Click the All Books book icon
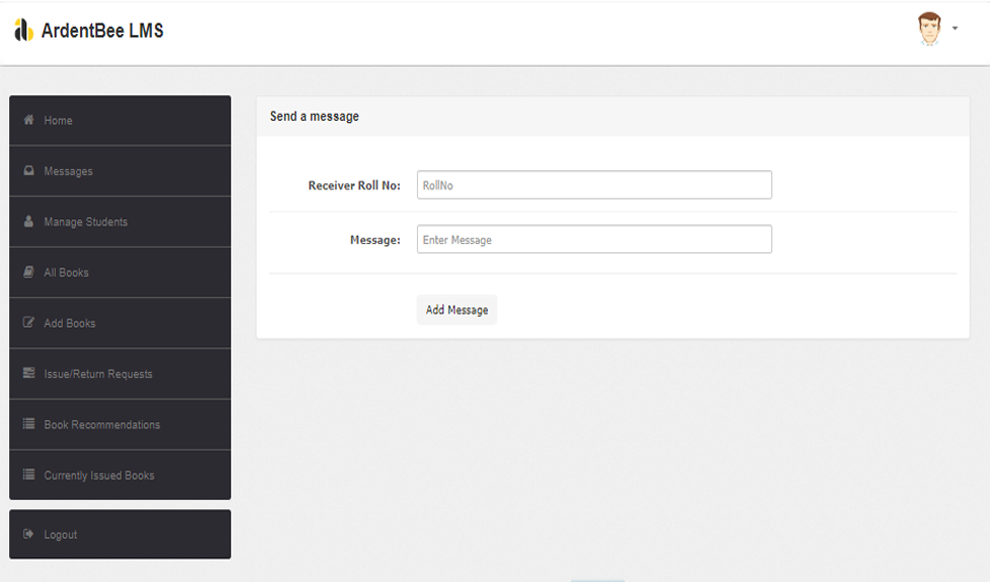This screenshot has width=990, height=582. (29, 272)
